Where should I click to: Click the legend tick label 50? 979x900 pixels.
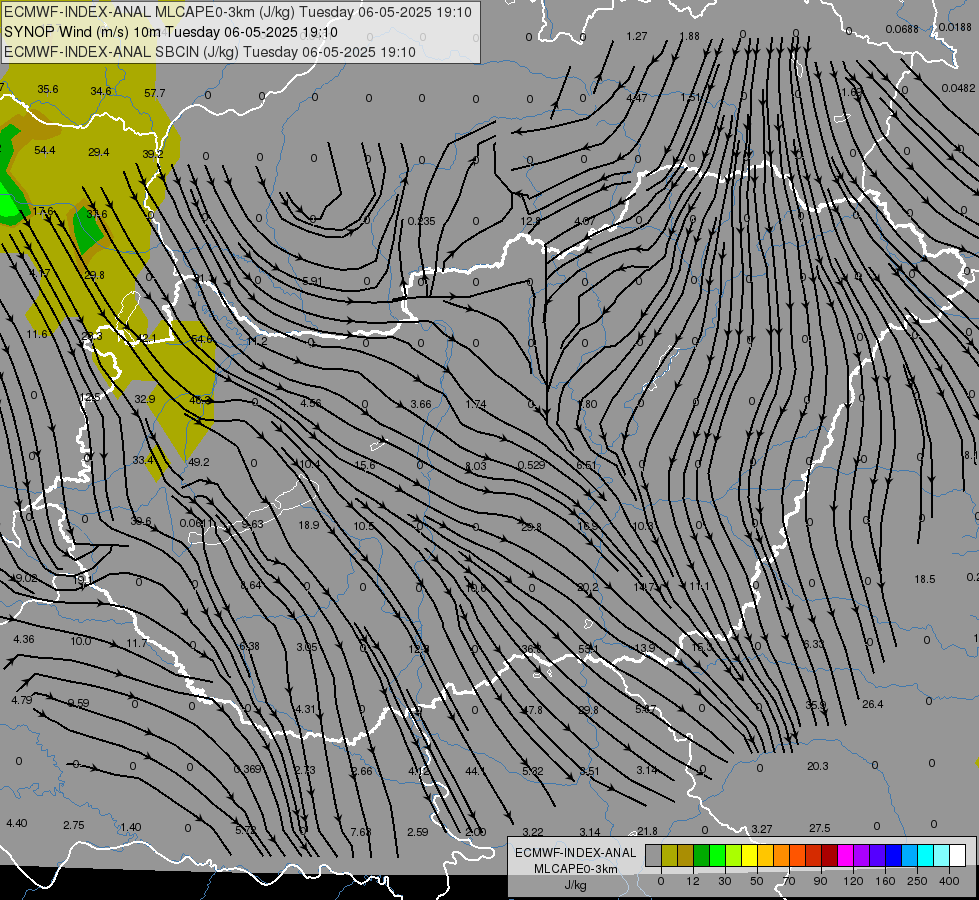click(756, 881)
